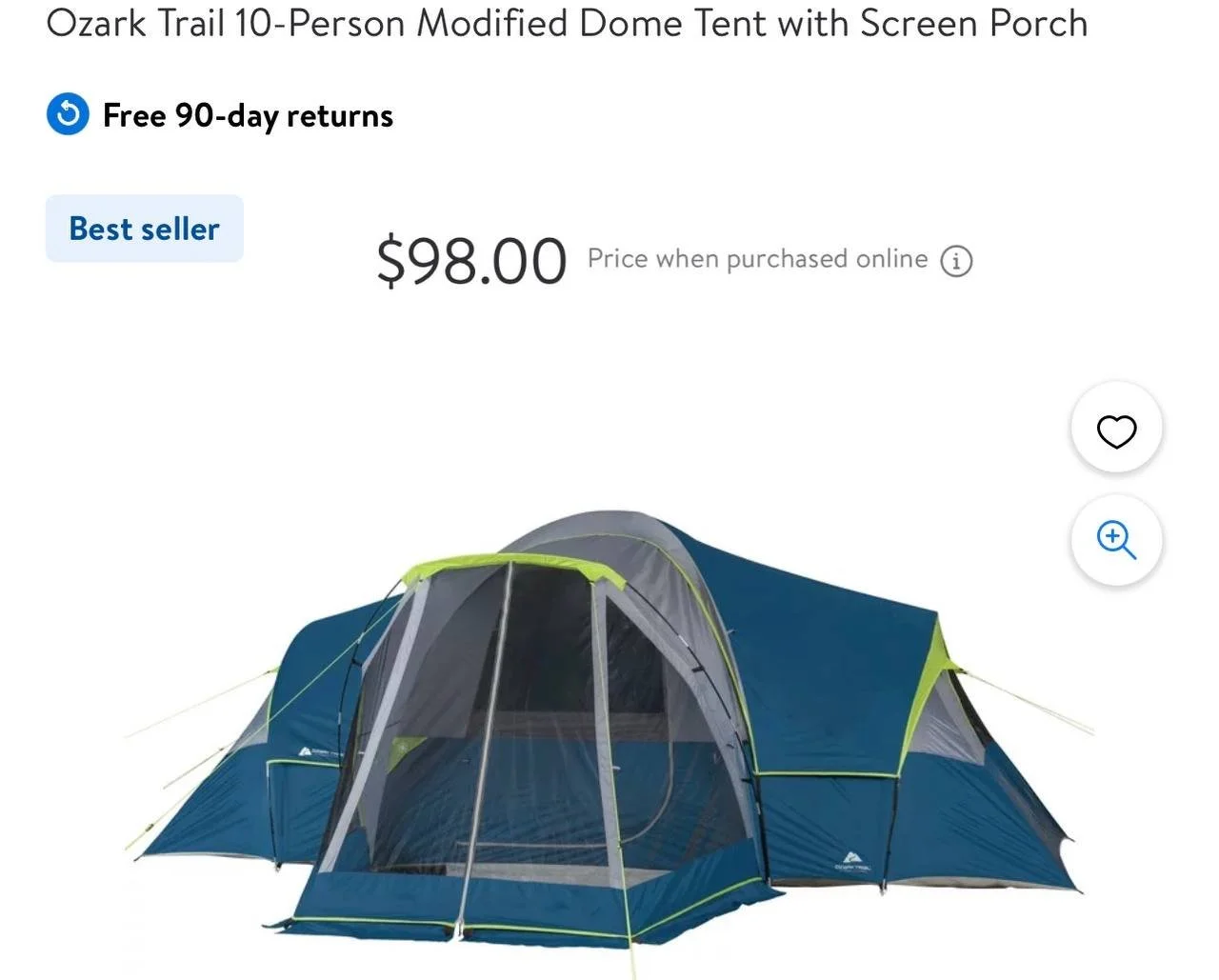1219x980 pixels.
Task: Click the blue returns arrow icon
Action: click(69, 115)
